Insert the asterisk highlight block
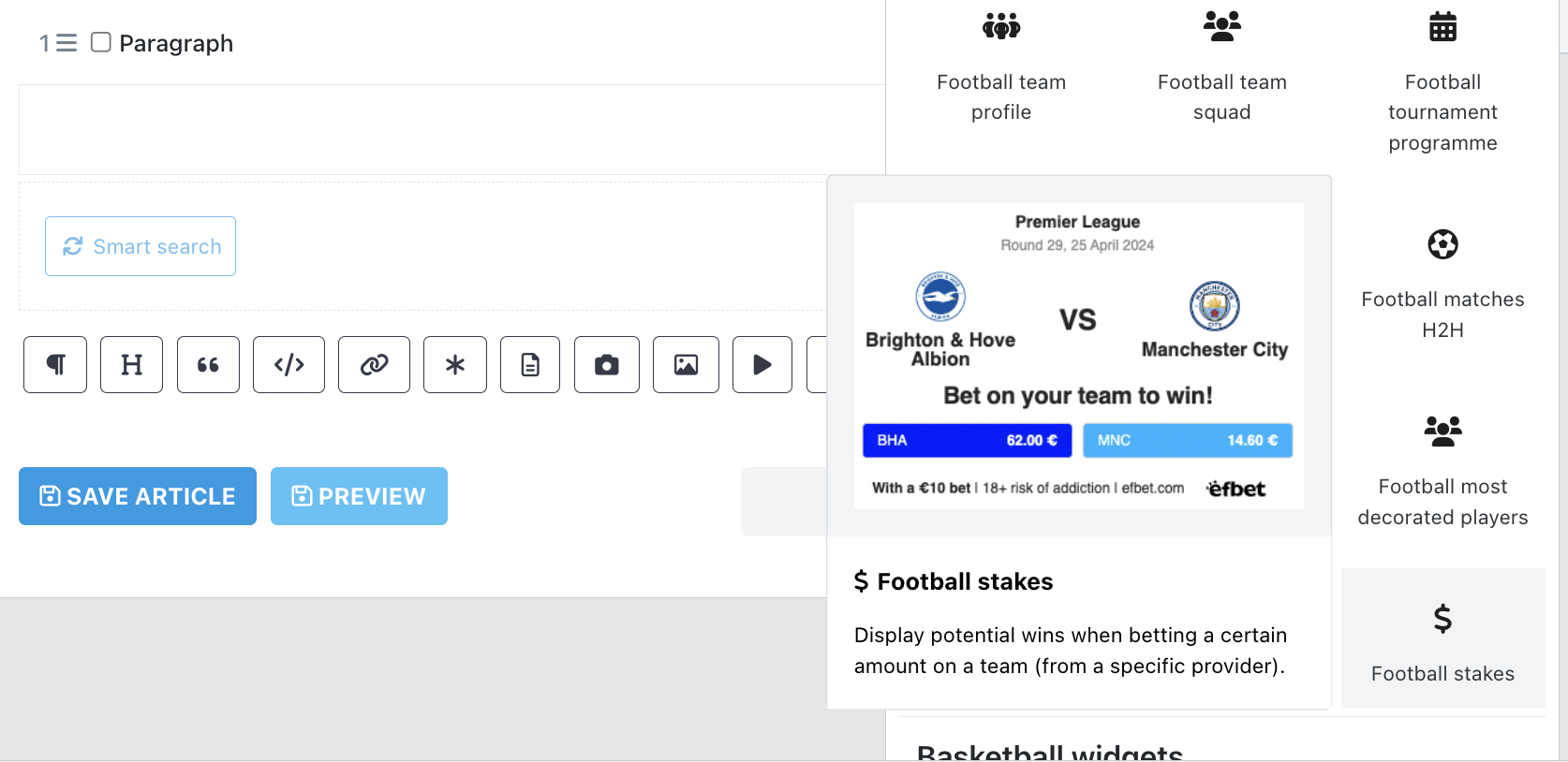The height and width of the screenshot is (762, 1568). 455,364
